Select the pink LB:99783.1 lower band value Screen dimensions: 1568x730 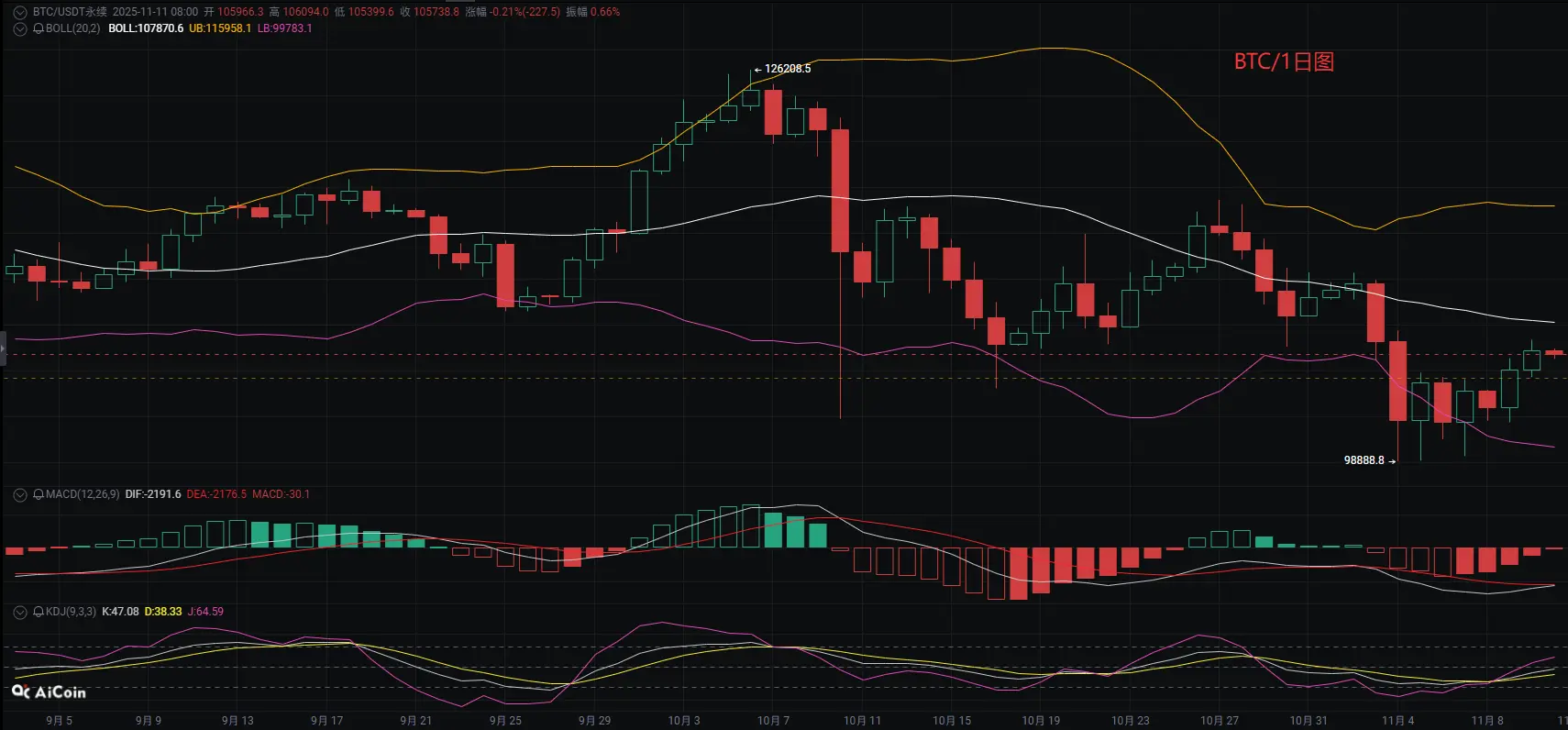(284, 28)
